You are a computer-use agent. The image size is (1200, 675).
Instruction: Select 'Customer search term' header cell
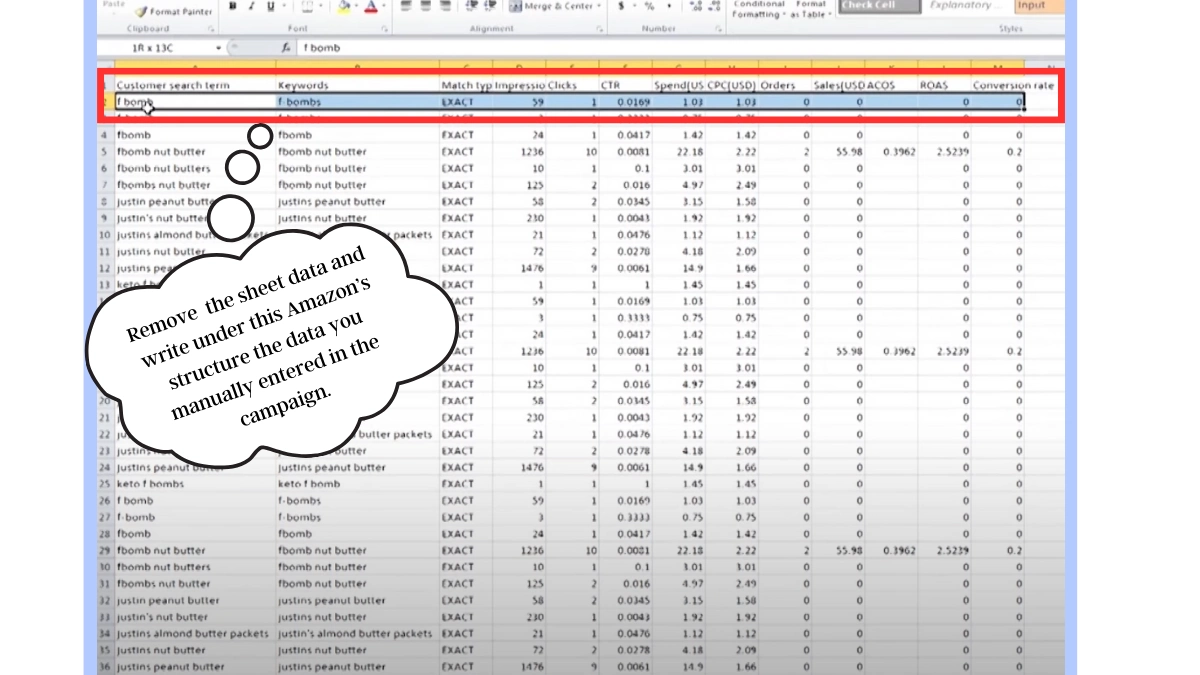click(x=195, y=86)
